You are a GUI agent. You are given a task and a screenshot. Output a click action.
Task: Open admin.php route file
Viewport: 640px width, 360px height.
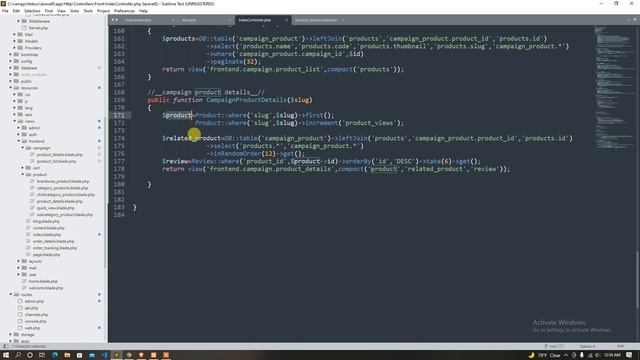coord(34,301)
